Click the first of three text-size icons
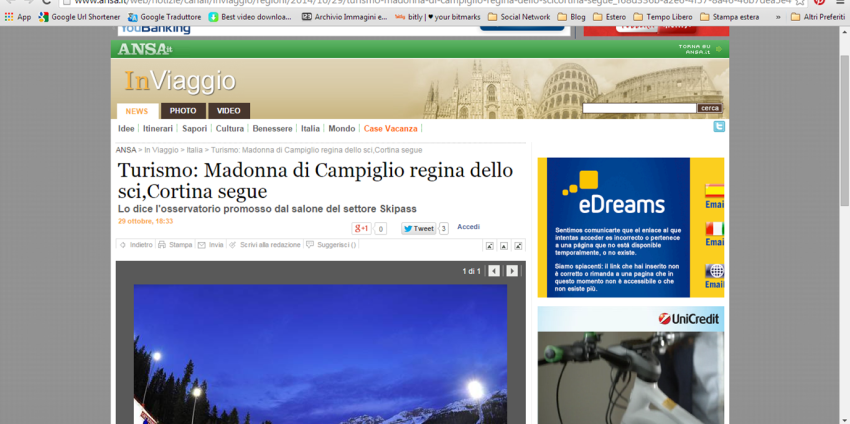 click(x=490, y=246)
